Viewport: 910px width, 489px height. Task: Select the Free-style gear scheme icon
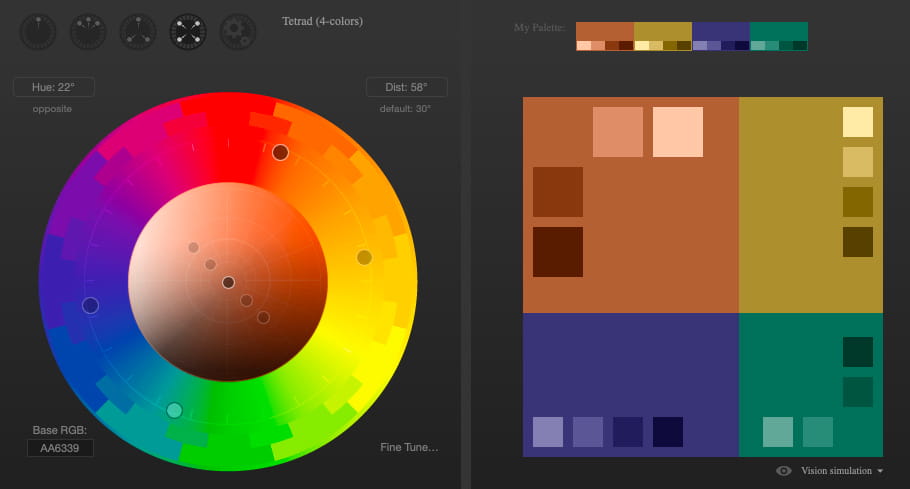(238, 31)
